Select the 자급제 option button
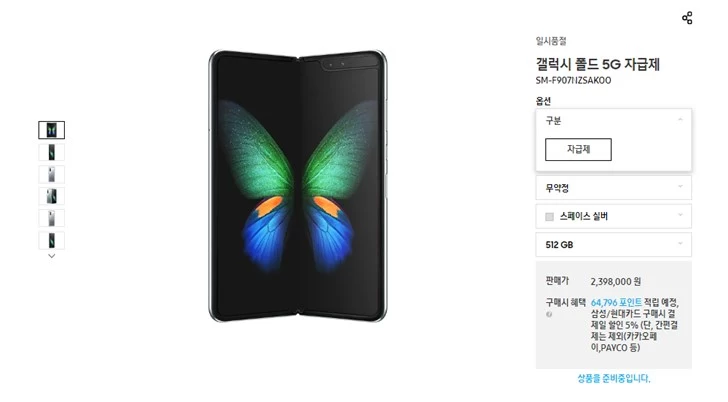The height and width of the screenshot is (402, 728). pyautogui.click(x=578, y=149)
